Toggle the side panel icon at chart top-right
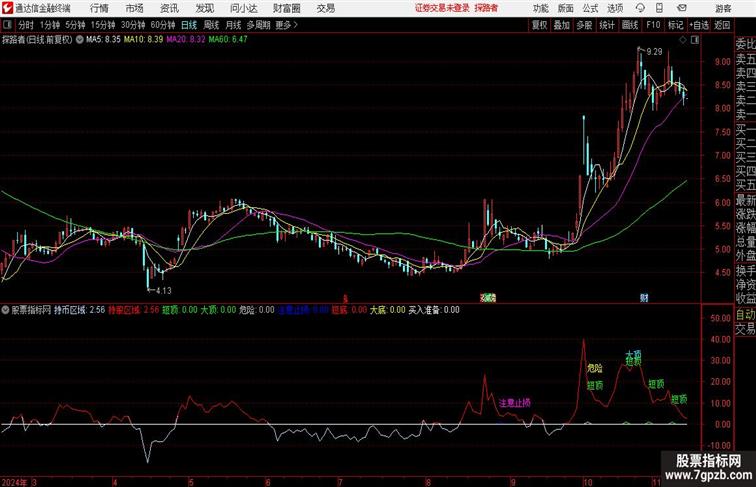Image resolution: width=756 pixels, height=487 pixels. [x=695, y=40]
